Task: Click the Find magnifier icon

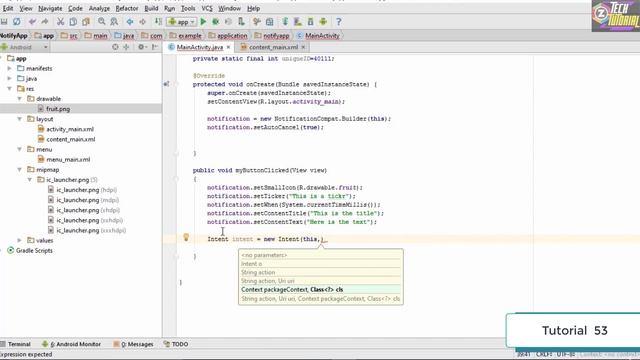Action: pos(102,22)
